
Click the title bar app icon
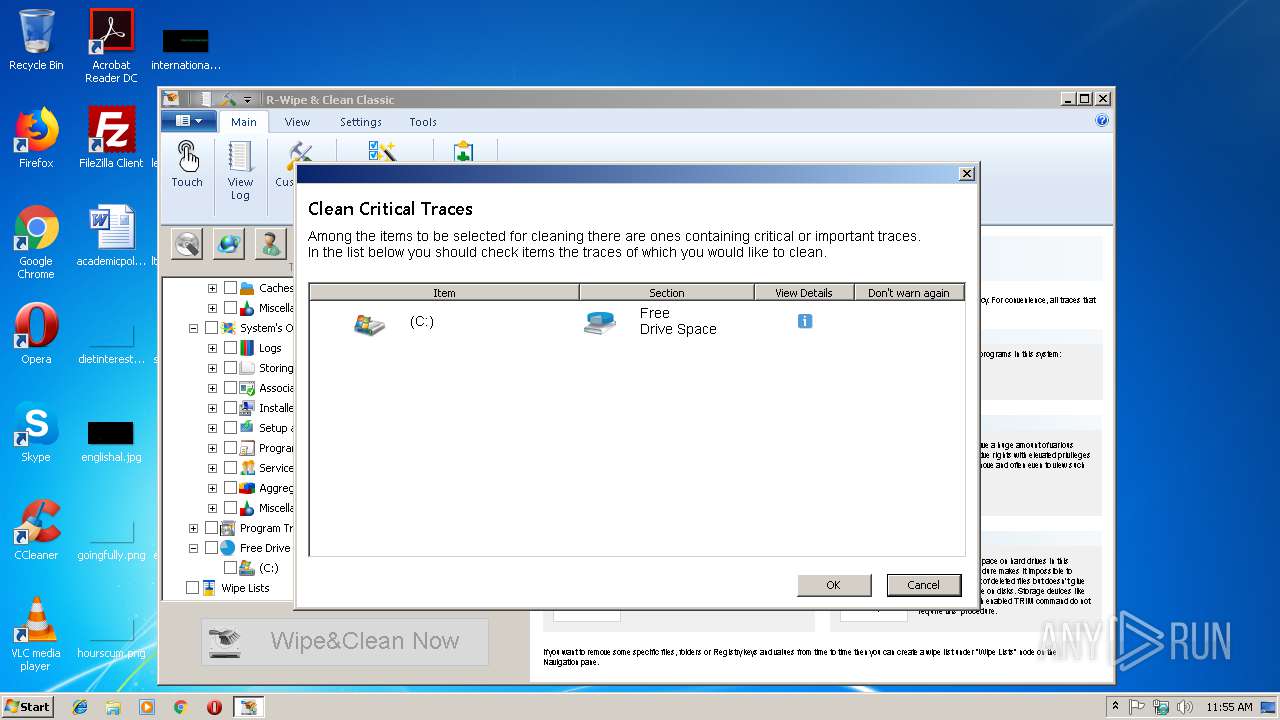171,99
